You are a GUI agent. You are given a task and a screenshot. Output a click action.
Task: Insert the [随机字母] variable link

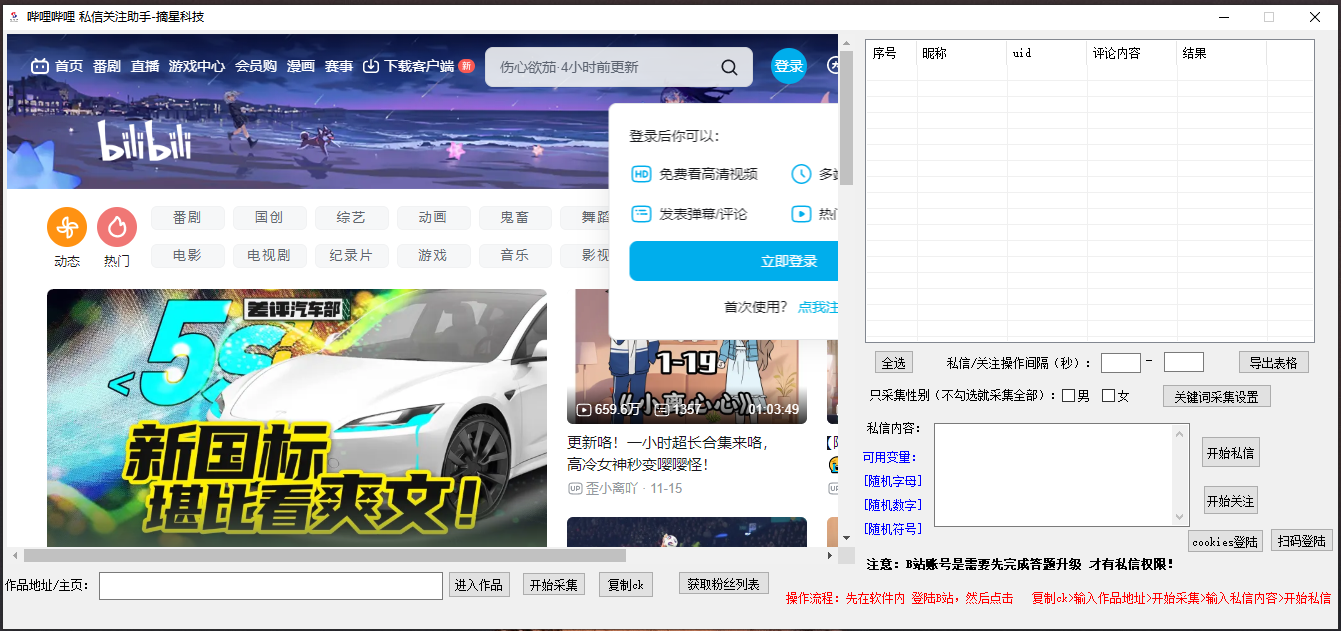click(x=893, y=481)
